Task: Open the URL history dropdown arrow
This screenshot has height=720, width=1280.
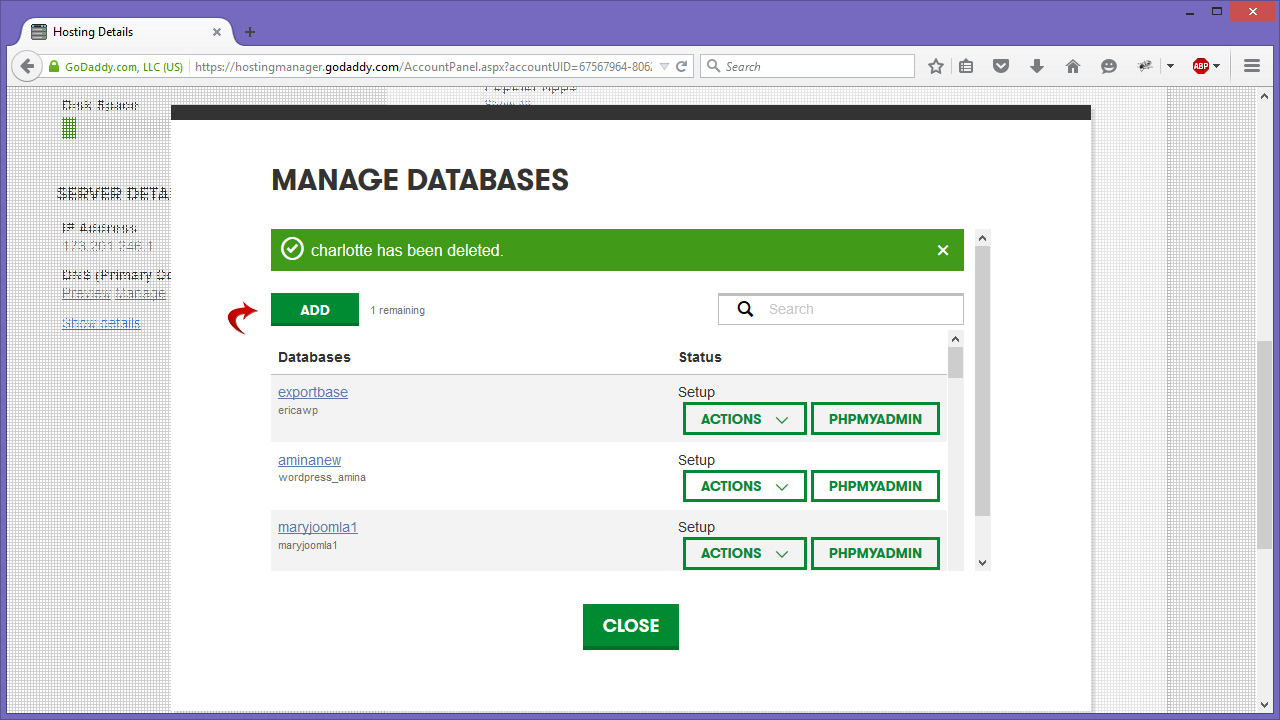Action: (665, 67)
